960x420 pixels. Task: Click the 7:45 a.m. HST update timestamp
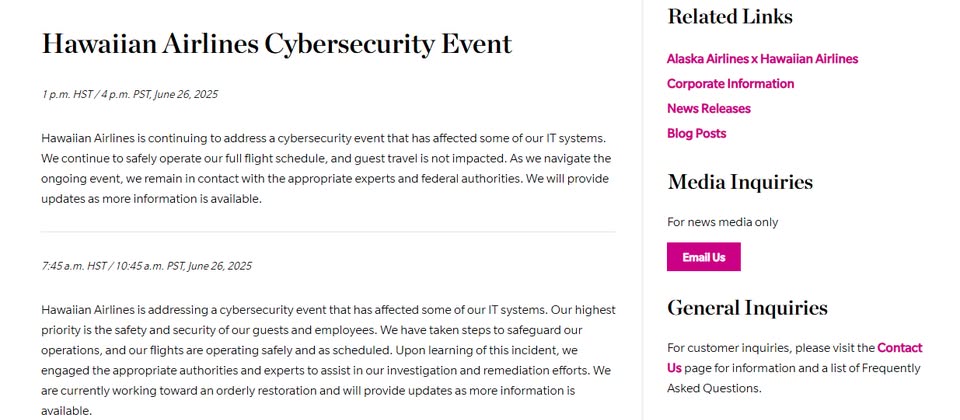coord(146,266)
